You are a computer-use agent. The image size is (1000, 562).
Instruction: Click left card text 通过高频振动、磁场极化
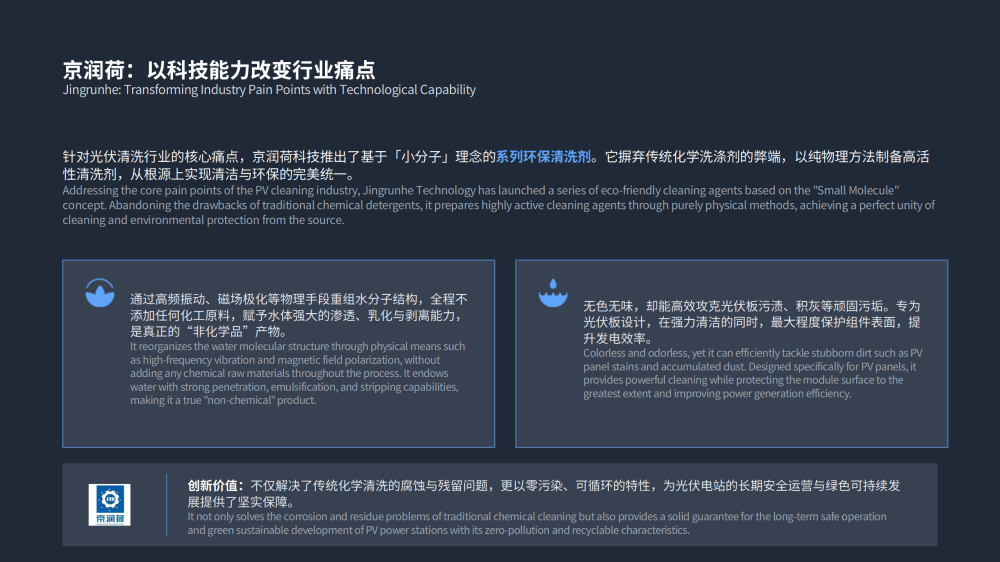[x=299, y=315]
